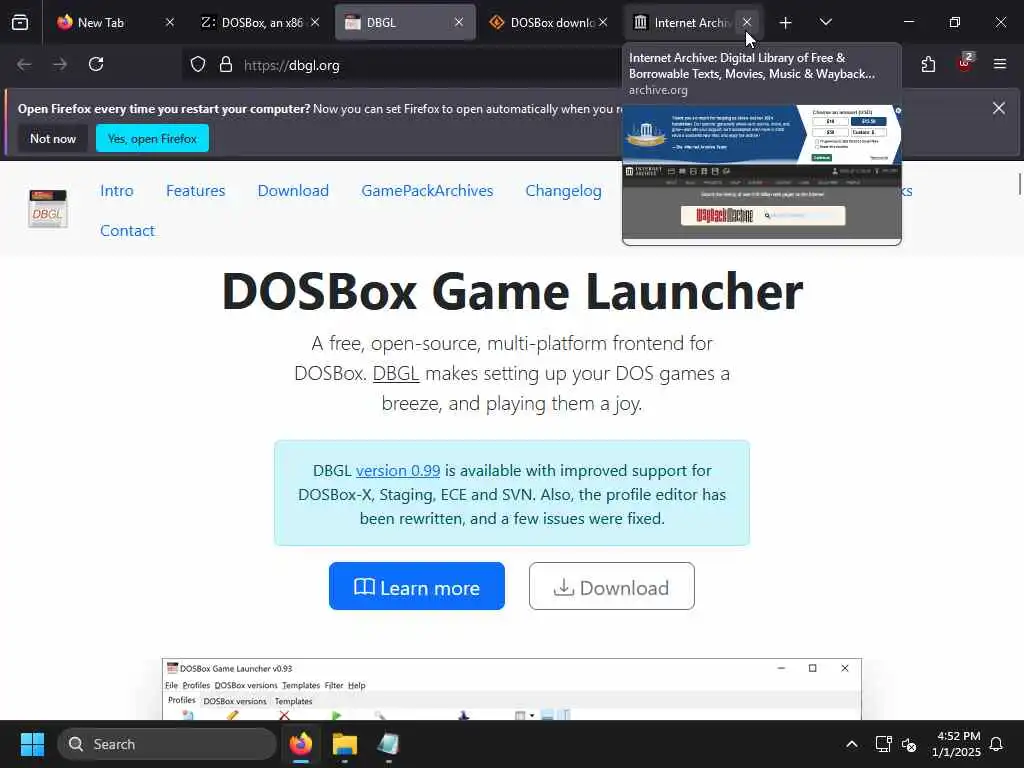Open the Firefox application menu
The height and width of the screenshot is (768, 1024).
point(1000,64)
